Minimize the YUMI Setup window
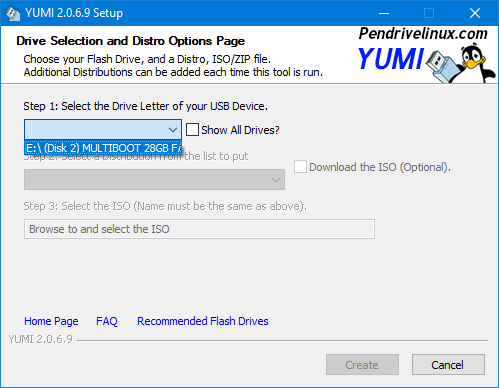This screenshot has height=388, width=499. click(384, 13)
